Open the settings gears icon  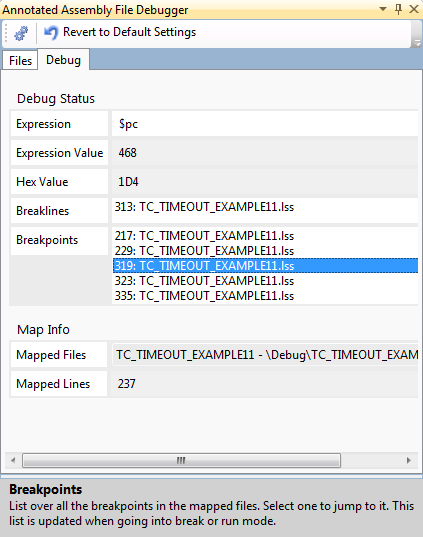point(21,33)
